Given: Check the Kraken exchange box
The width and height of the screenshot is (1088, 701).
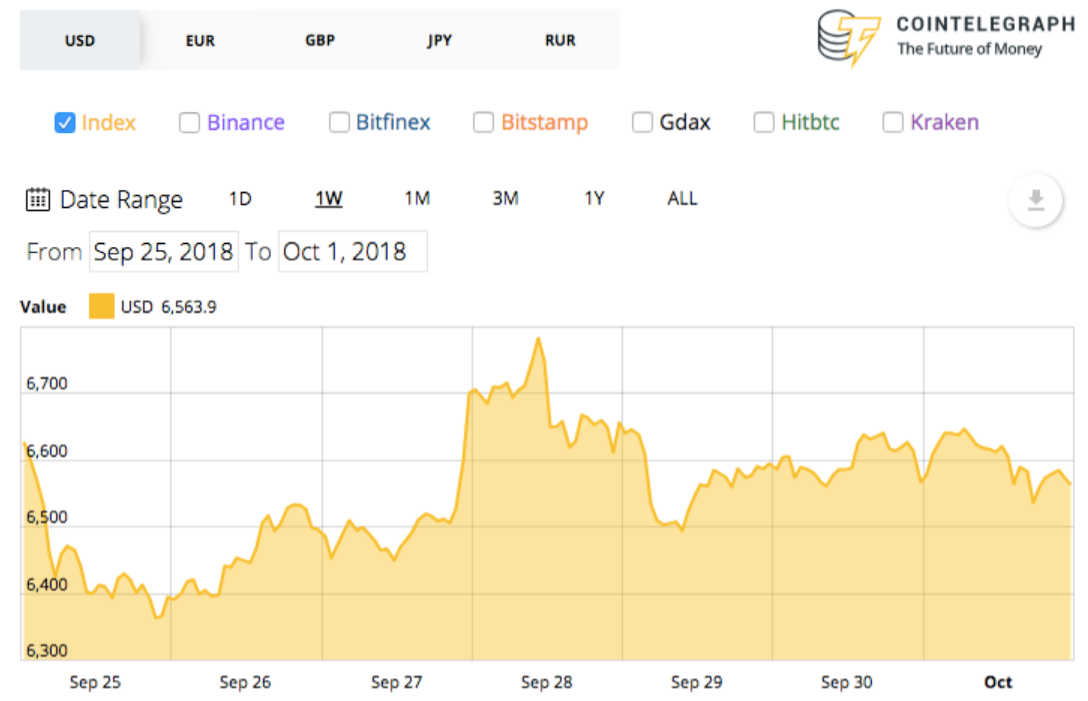Looking at the screenshot, I should click(892, 122).
